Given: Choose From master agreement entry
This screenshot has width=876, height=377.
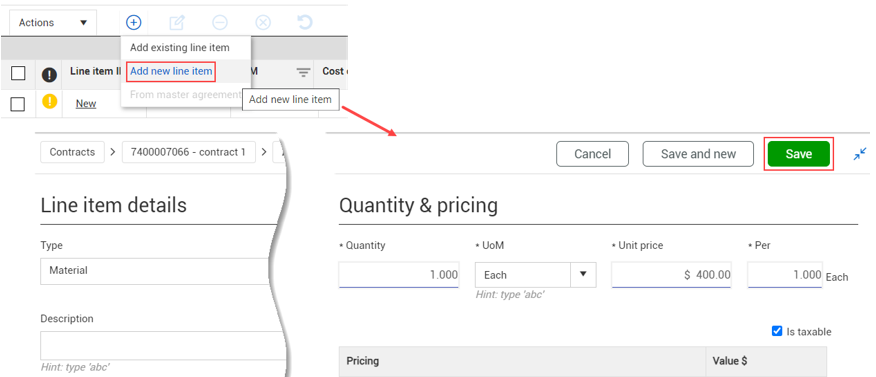Looking at the screenshot, I should point(185,94).
